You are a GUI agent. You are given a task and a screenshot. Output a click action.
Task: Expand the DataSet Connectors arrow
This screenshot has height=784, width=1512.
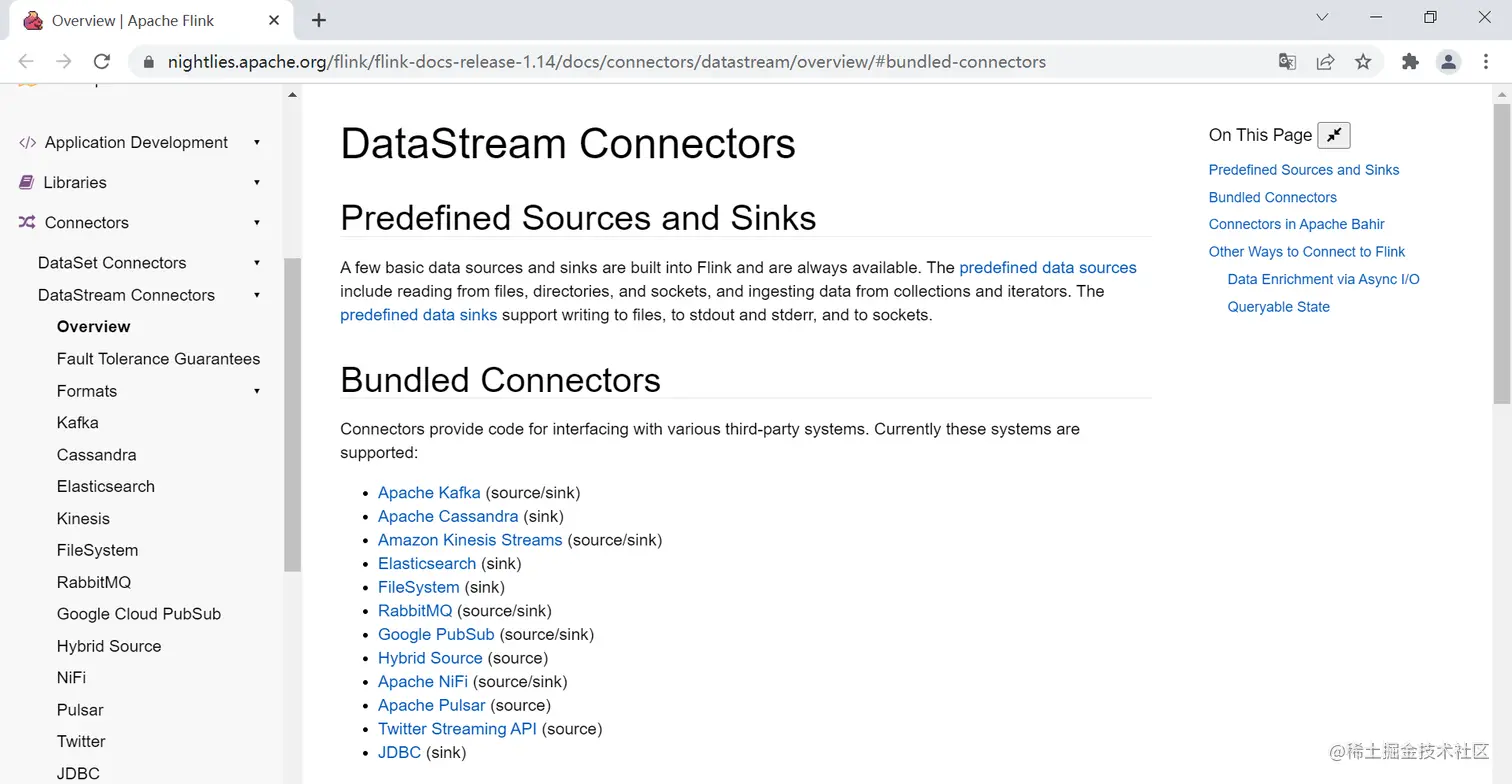257,263
